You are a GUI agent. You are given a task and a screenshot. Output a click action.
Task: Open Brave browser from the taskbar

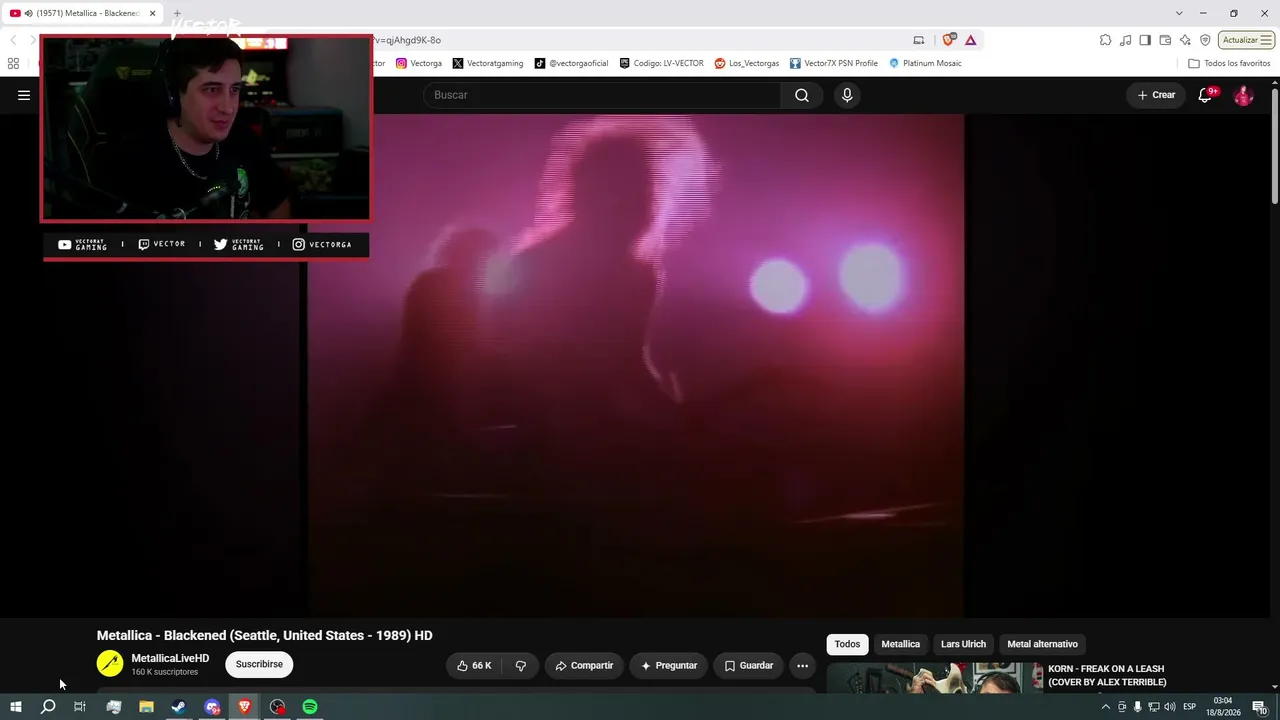(x=244, y=707)
